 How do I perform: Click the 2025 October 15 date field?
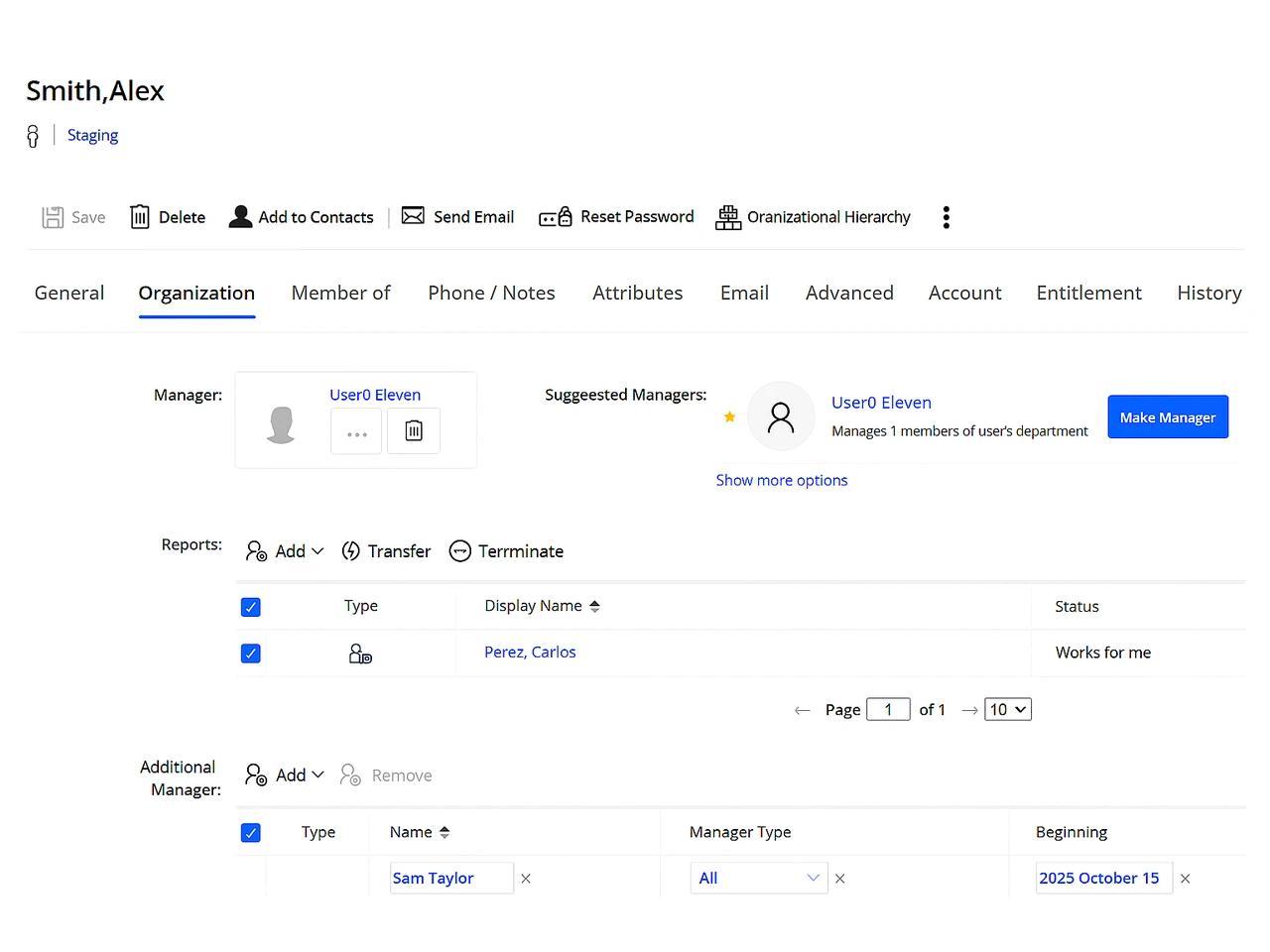point(1104,878)
